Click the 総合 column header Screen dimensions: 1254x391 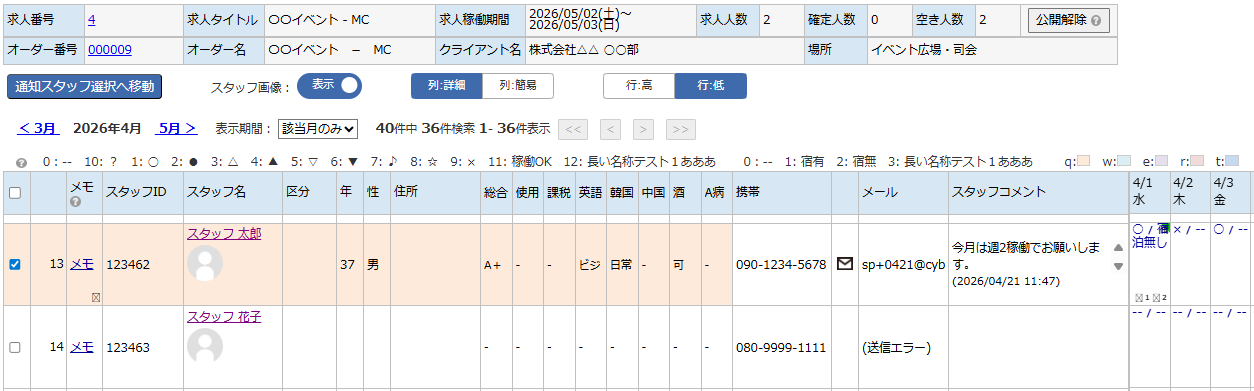coord(495,192)
